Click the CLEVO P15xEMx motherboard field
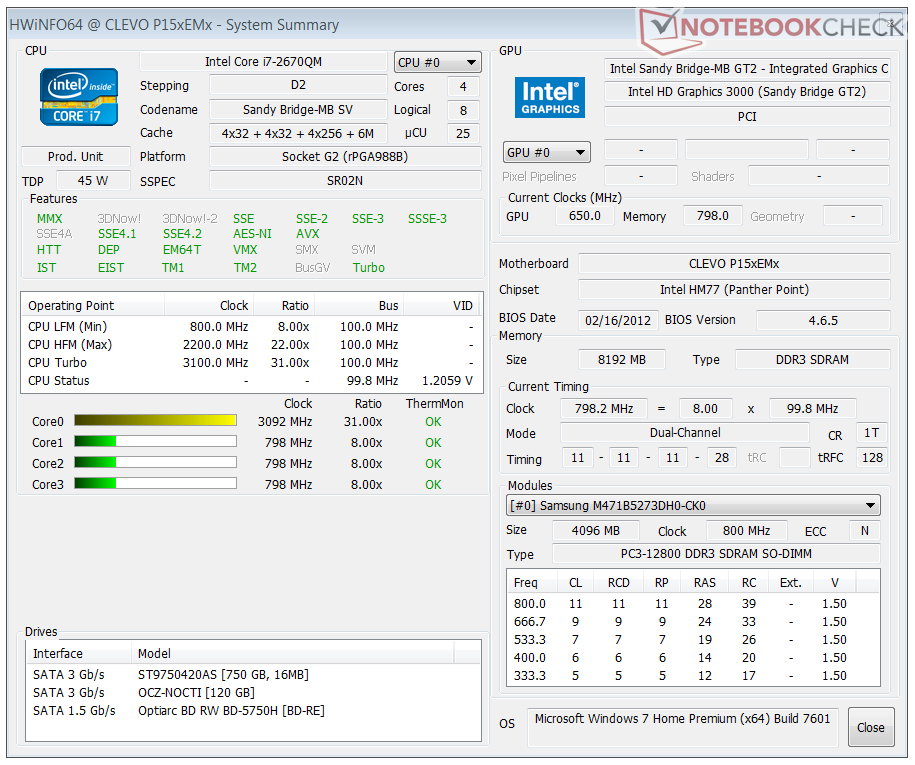This screenshot has height=765, width=915. pyautogui.click(x=734, y=263)
